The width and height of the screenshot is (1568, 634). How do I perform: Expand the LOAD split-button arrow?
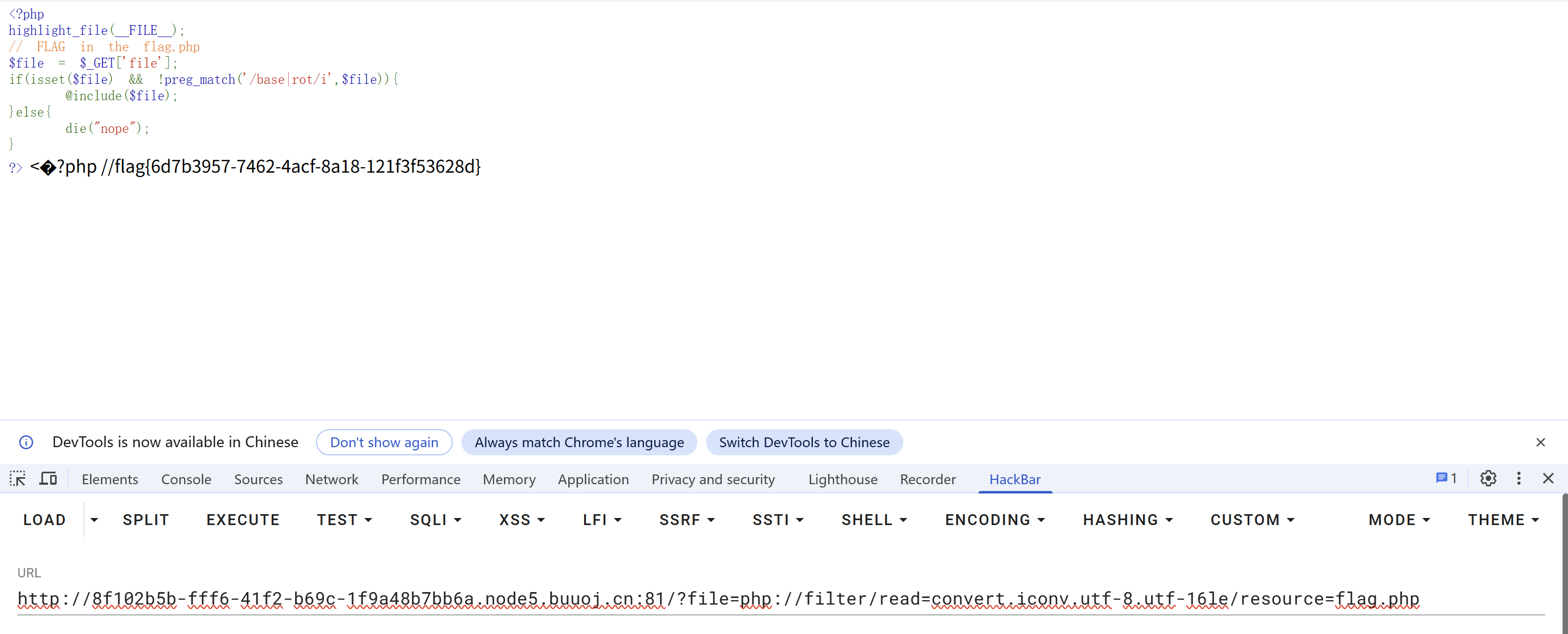[94, 520]
